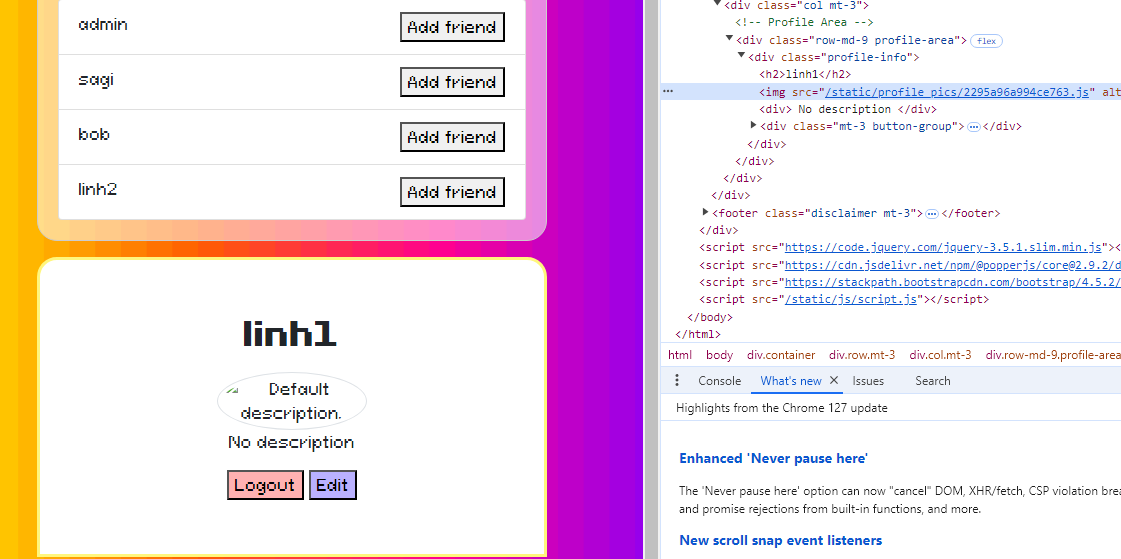Switch to the Issues drawer tab
Viewport: 1121px width, 559px height.
tap(868, 381)
